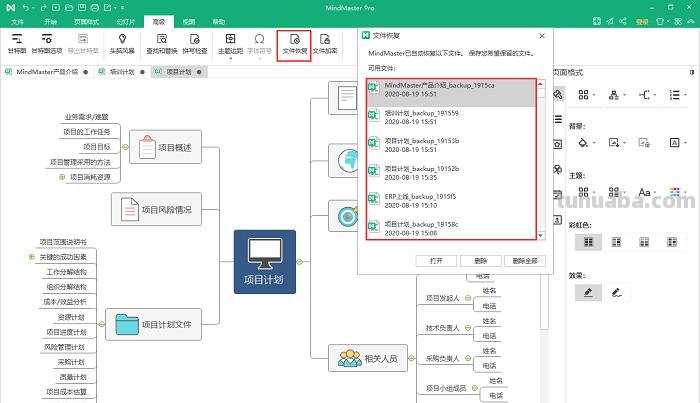Select the ERP上线_backup_1915f5 file
Image resolution: width=700 pixels, height=403 pixels.
click(x=451, y=201)
